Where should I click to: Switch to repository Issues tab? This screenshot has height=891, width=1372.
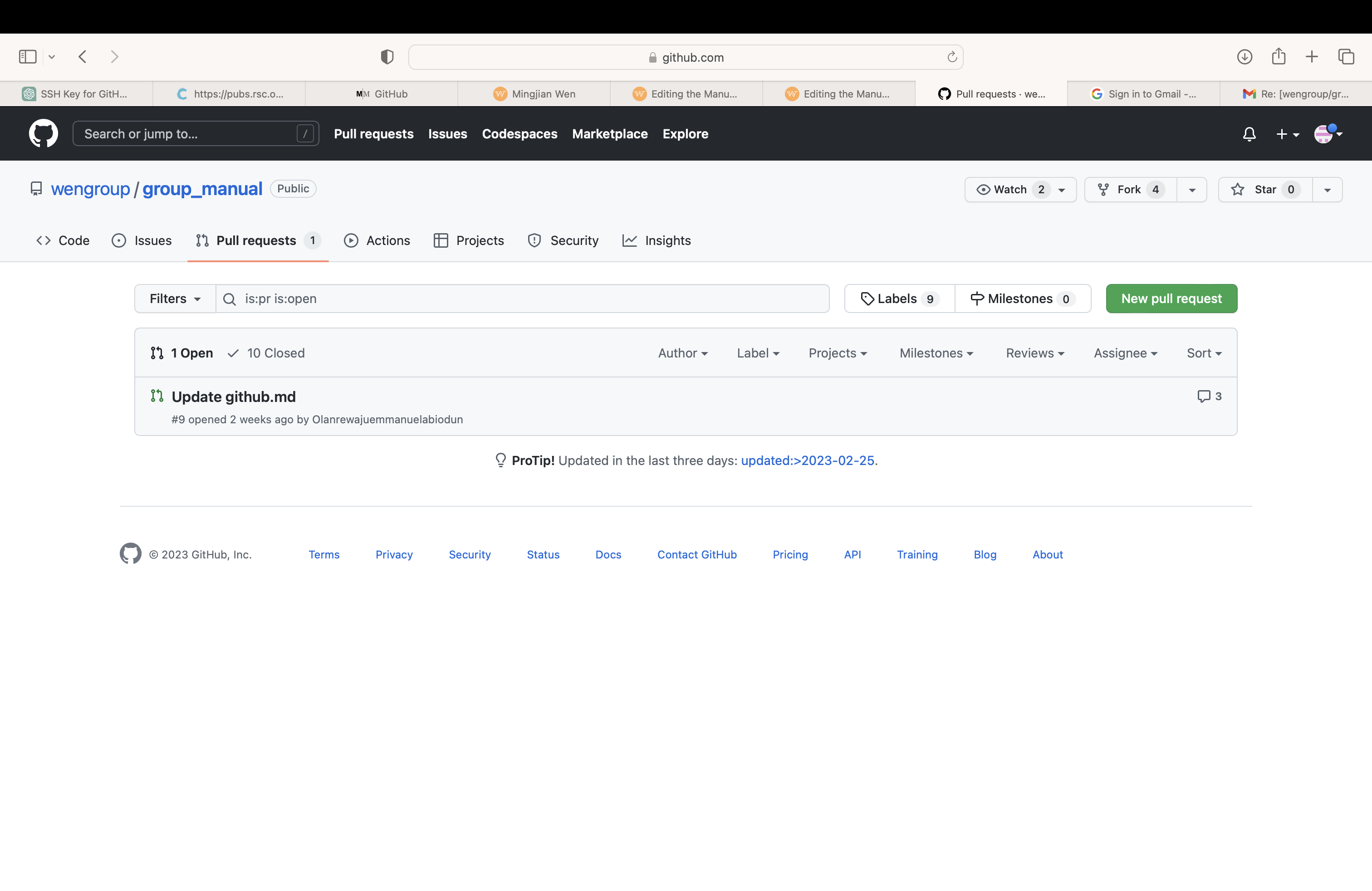[x=142, y=240]
